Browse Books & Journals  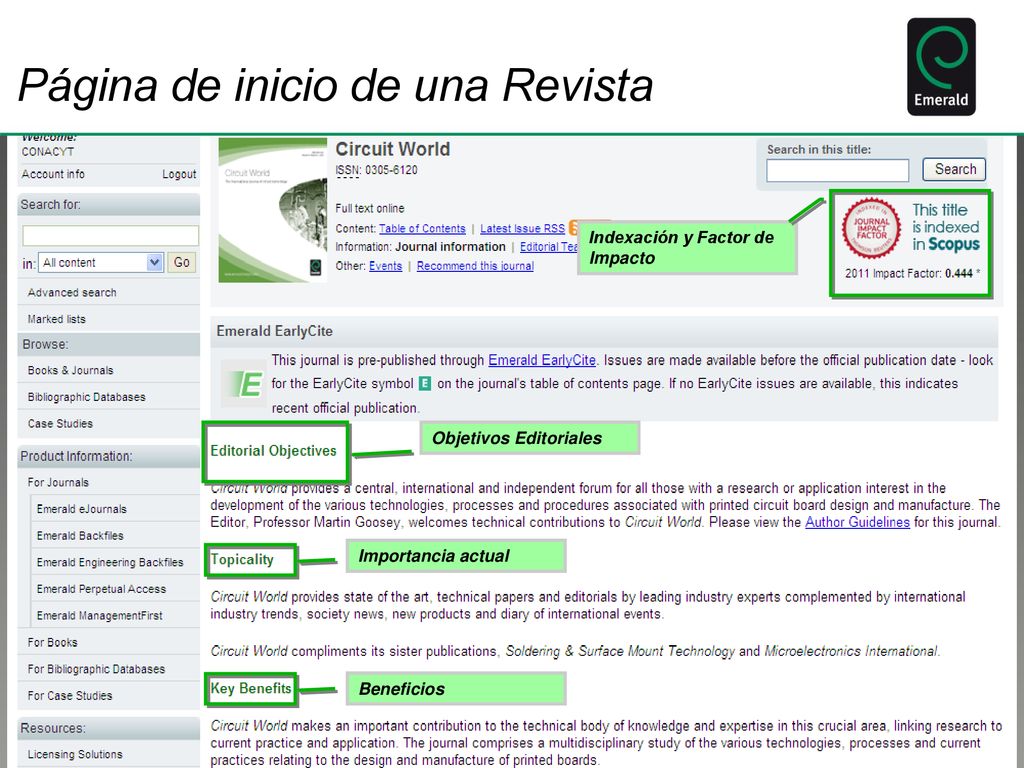71,370
